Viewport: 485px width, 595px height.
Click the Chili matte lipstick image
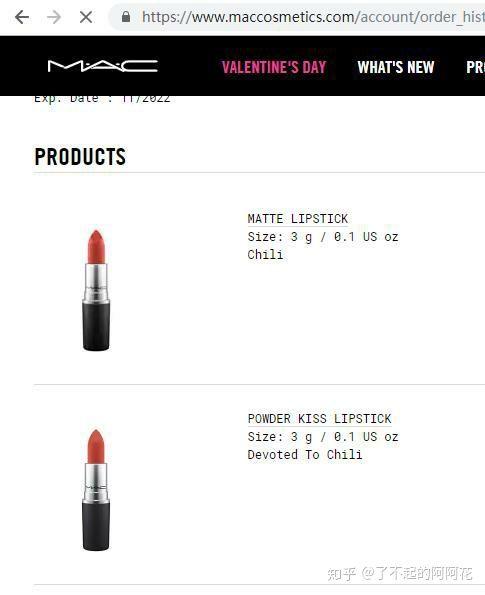(x=96, y=290)
